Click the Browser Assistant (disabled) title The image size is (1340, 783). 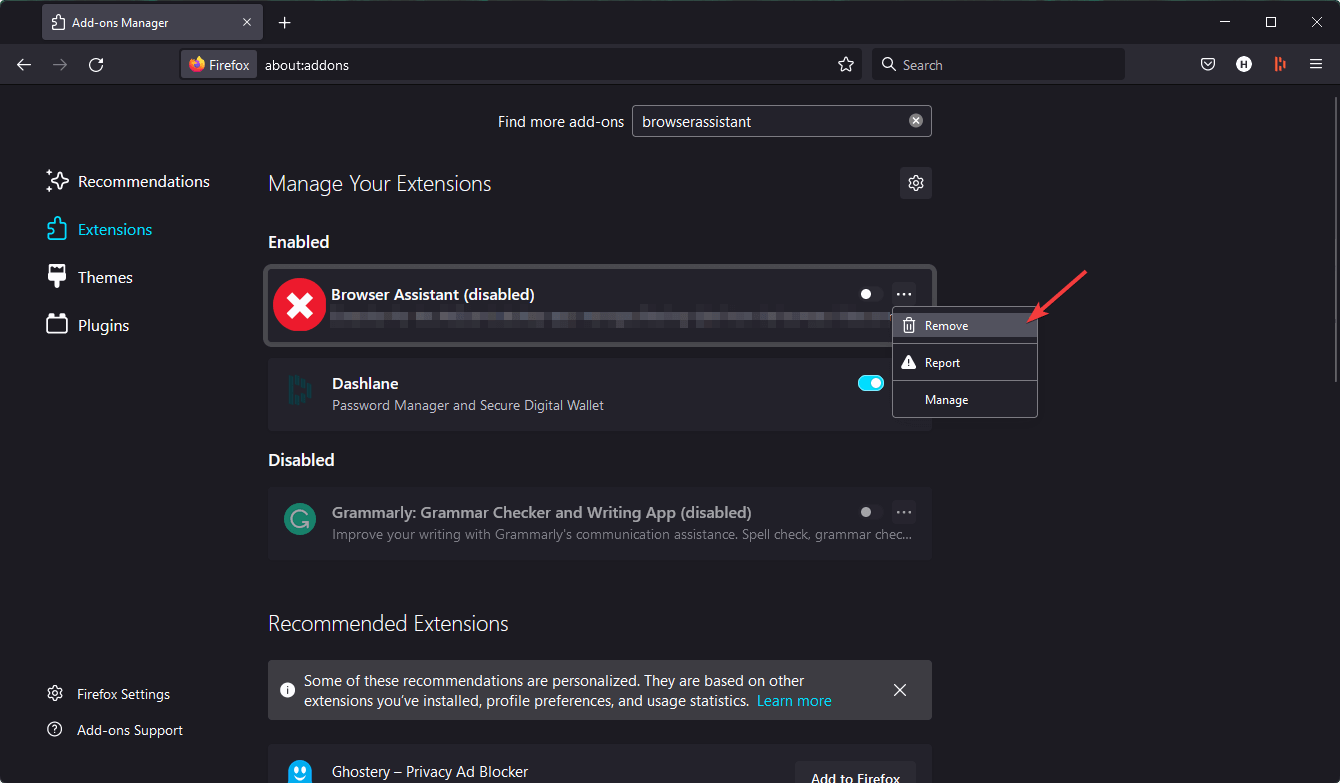[x=433, y=294]
